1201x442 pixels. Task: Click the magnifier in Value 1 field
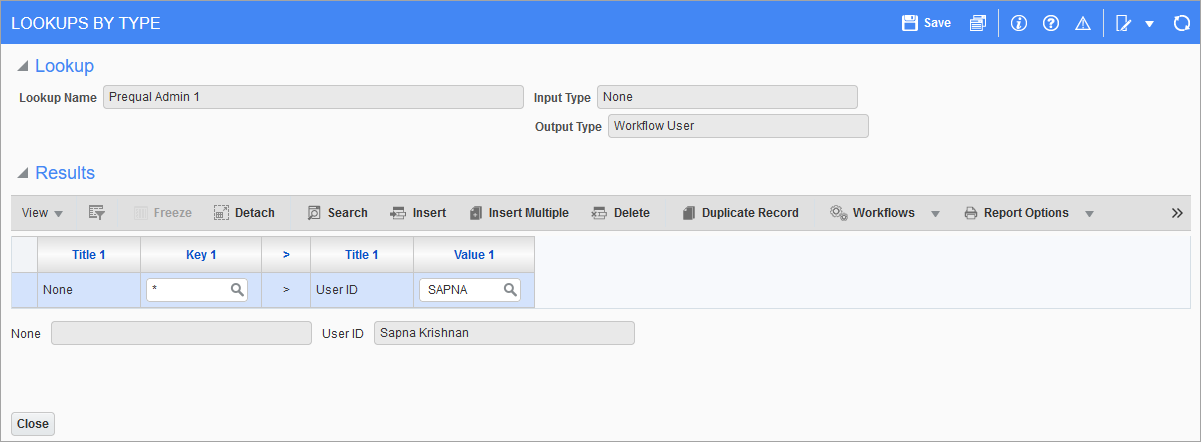pyautogui.click(x=510, y=290)
